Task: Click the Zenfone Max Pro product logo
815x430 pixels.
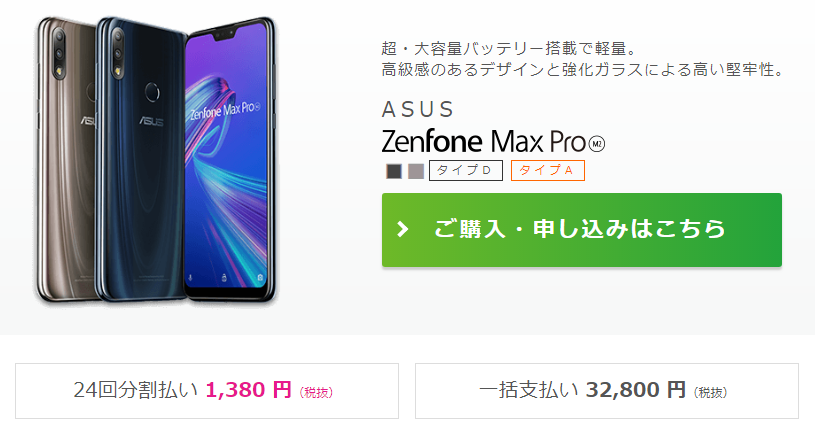Action: pyautogui.click(x=493, y=141)
